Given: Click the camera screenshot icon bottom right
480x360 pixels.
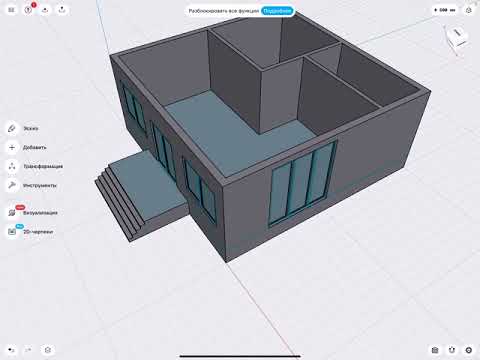Looking at the screenshot, I should coord(435,350).
